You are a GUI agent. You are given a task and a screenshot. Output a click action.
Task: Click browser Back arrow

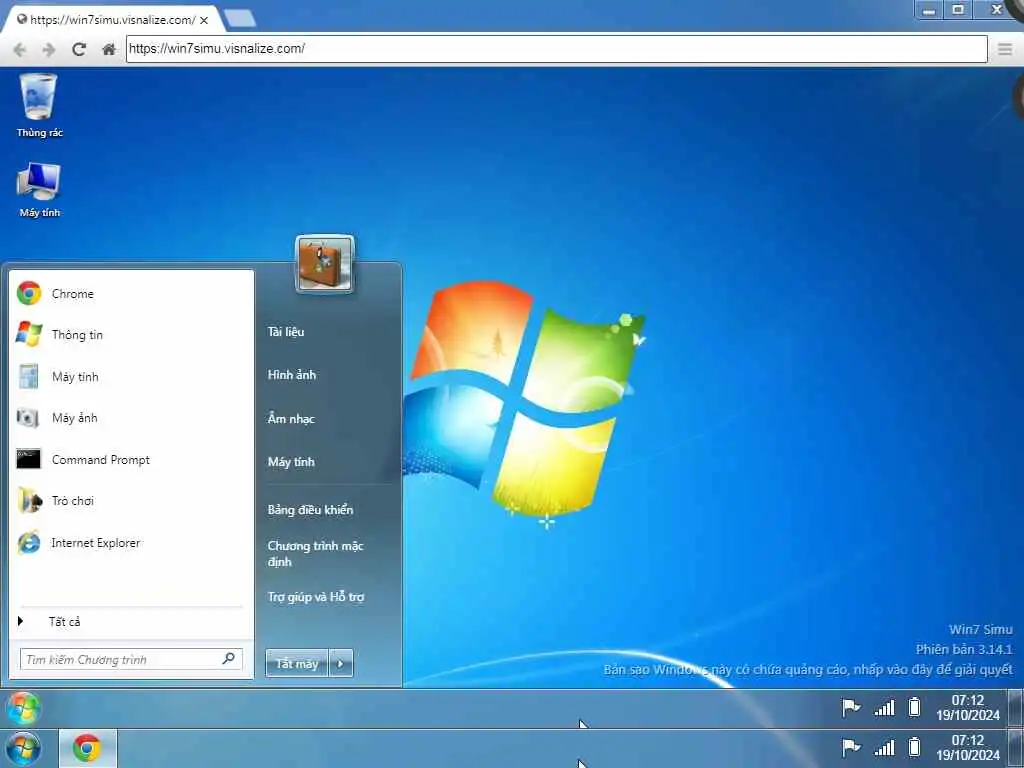click(20, 50)
